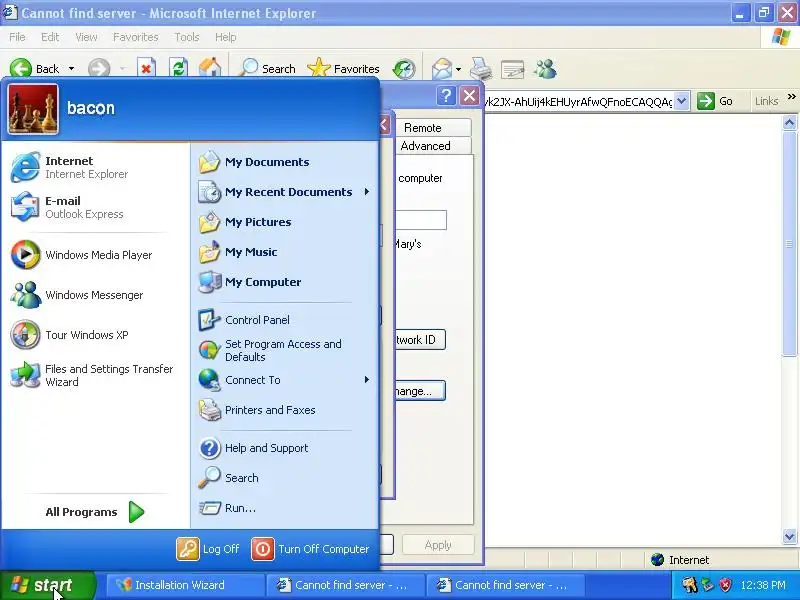Click the bacon user chess picture

coord(33,110)
